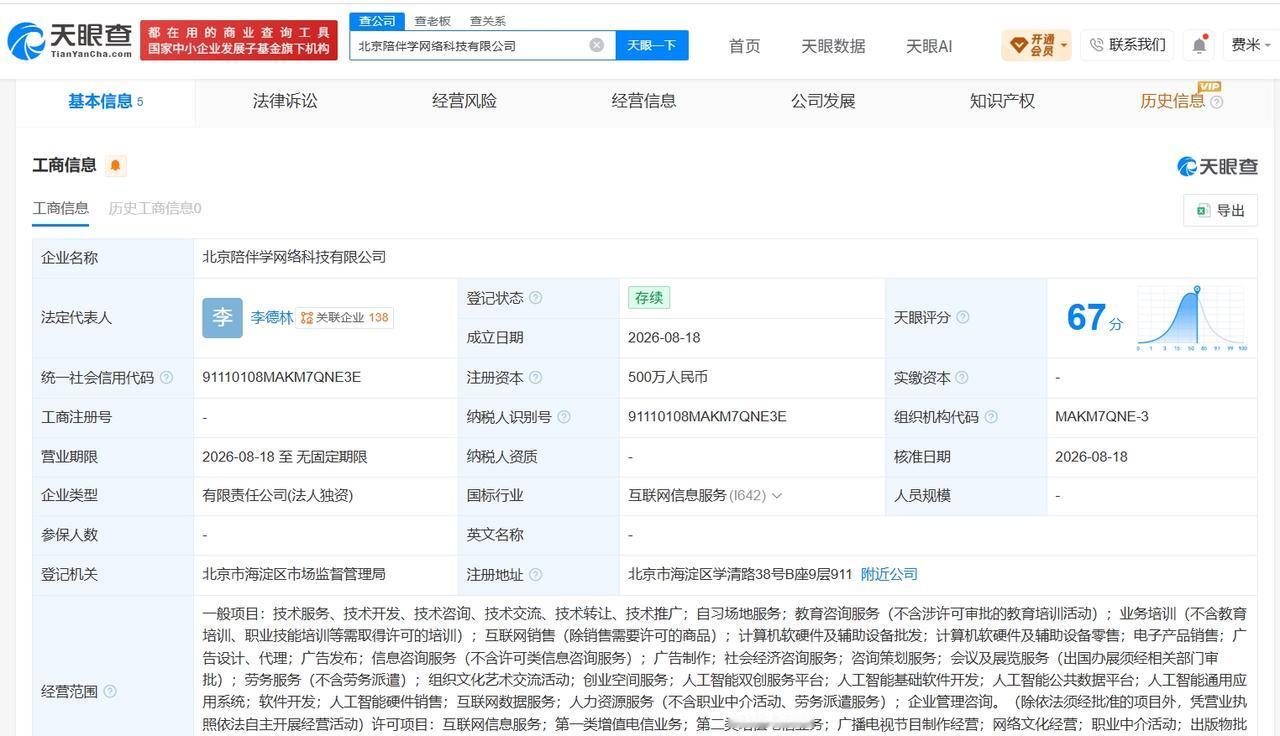Open the 公司发展 tab

823,101
